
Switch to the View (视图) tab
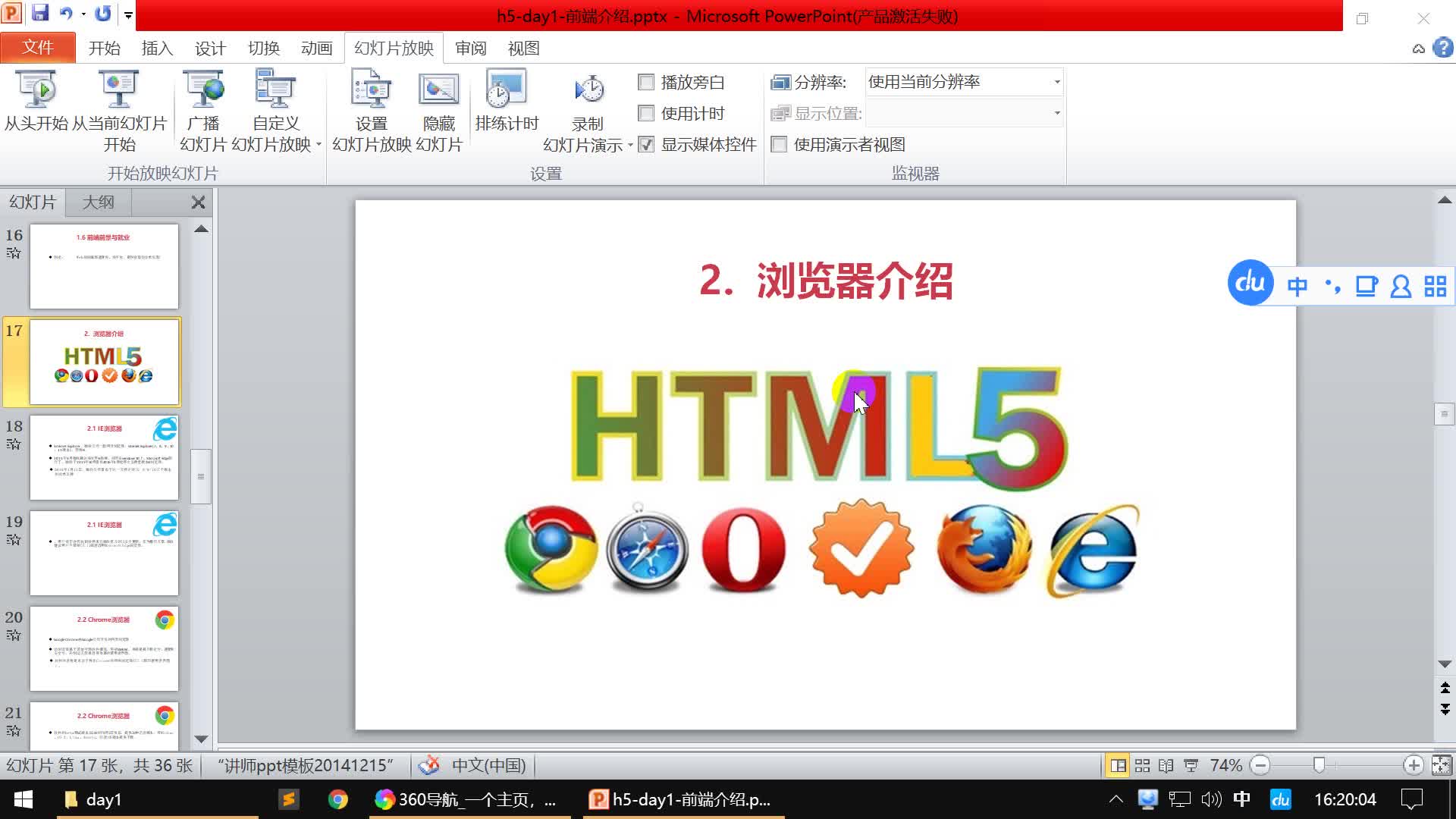523,48
